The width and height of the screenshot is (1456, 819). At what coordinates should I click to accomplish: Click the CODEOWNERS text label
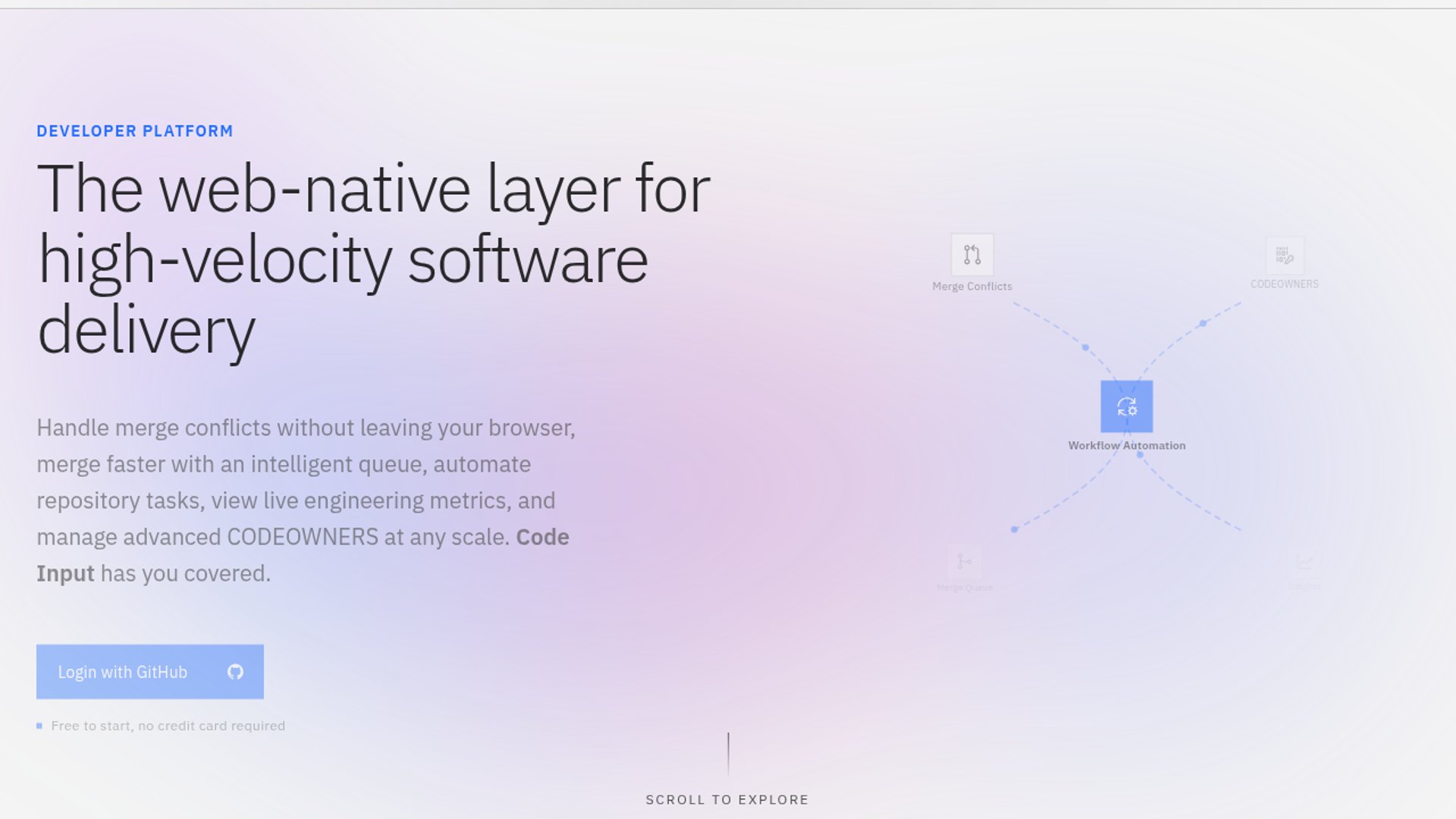pos(1284,284)
